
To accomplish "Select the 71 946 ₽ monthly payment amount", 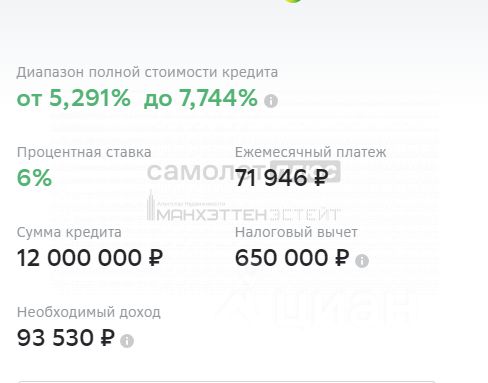I will (x=282, y=178).
